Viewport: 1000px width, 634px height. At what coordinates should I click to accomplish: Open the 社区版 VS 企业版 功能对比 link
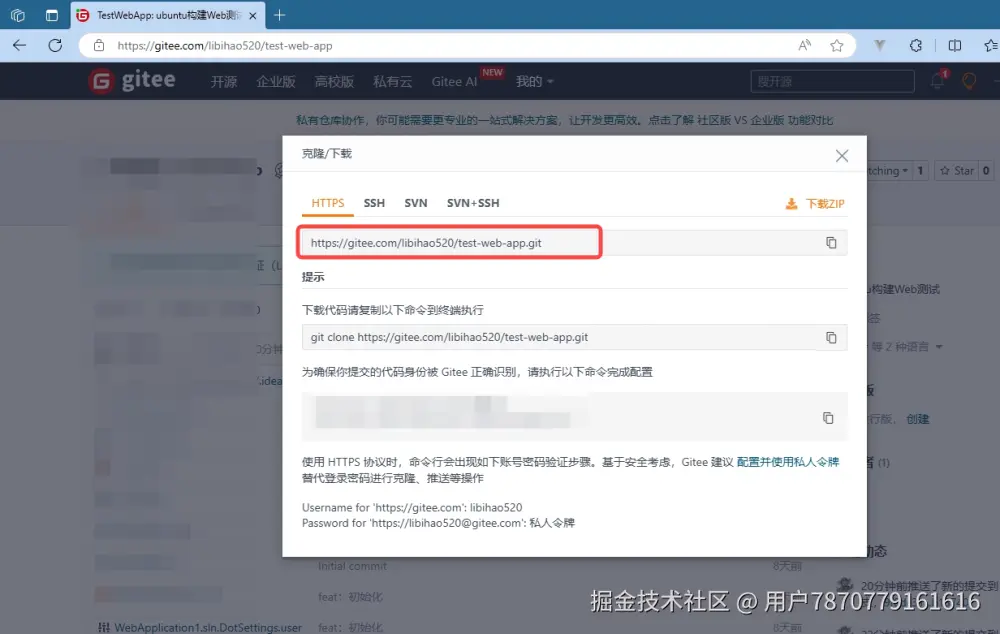click(x=765, y=120)
